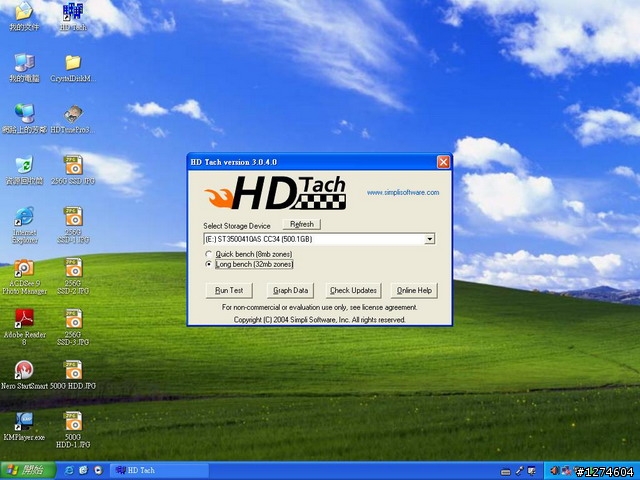The image size is (640, 480).
Task: Click the Graph Data button
Action: click(291, 291)
